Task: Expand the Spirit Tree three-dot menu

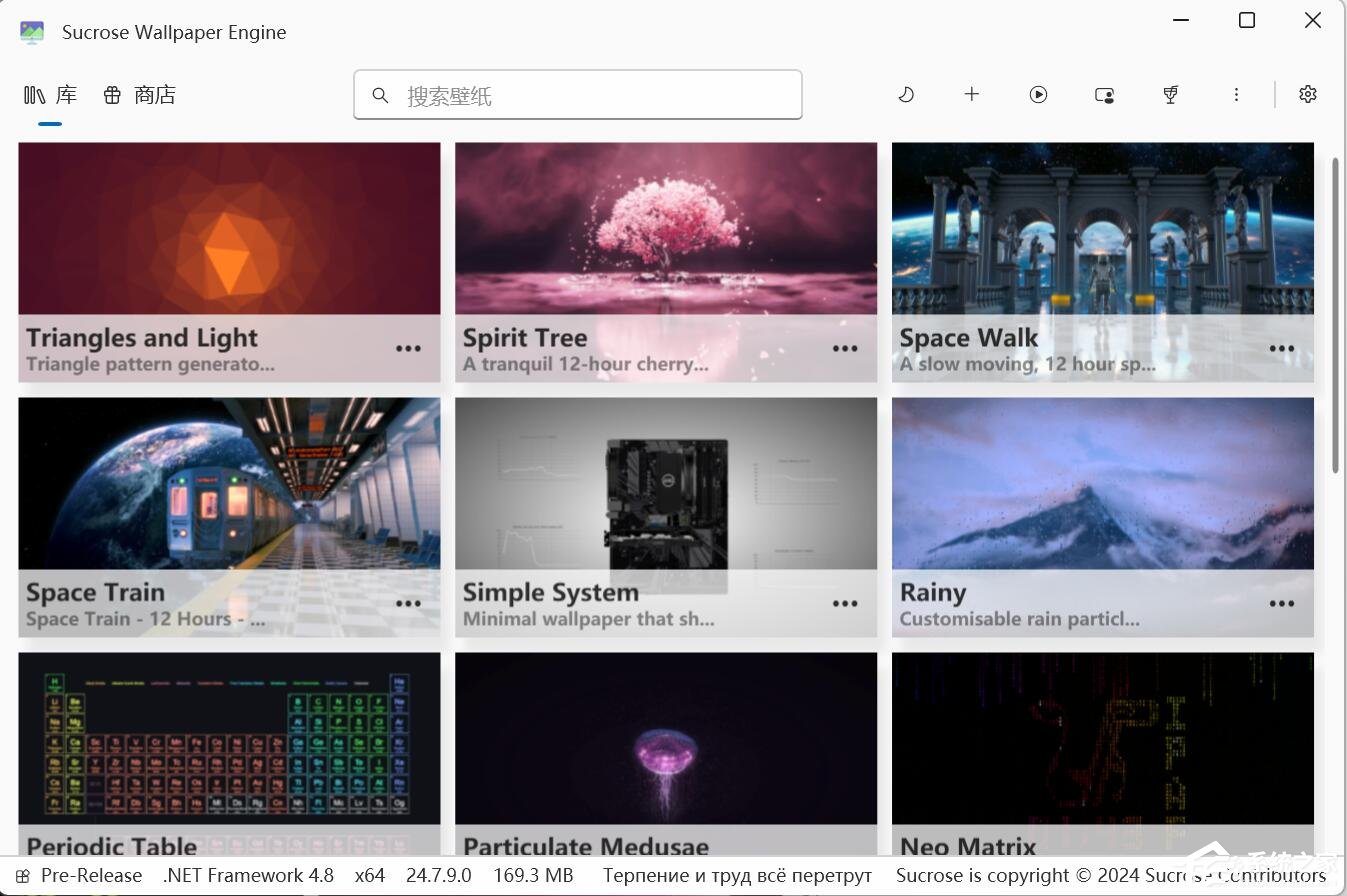Action: tap(845, 349)
